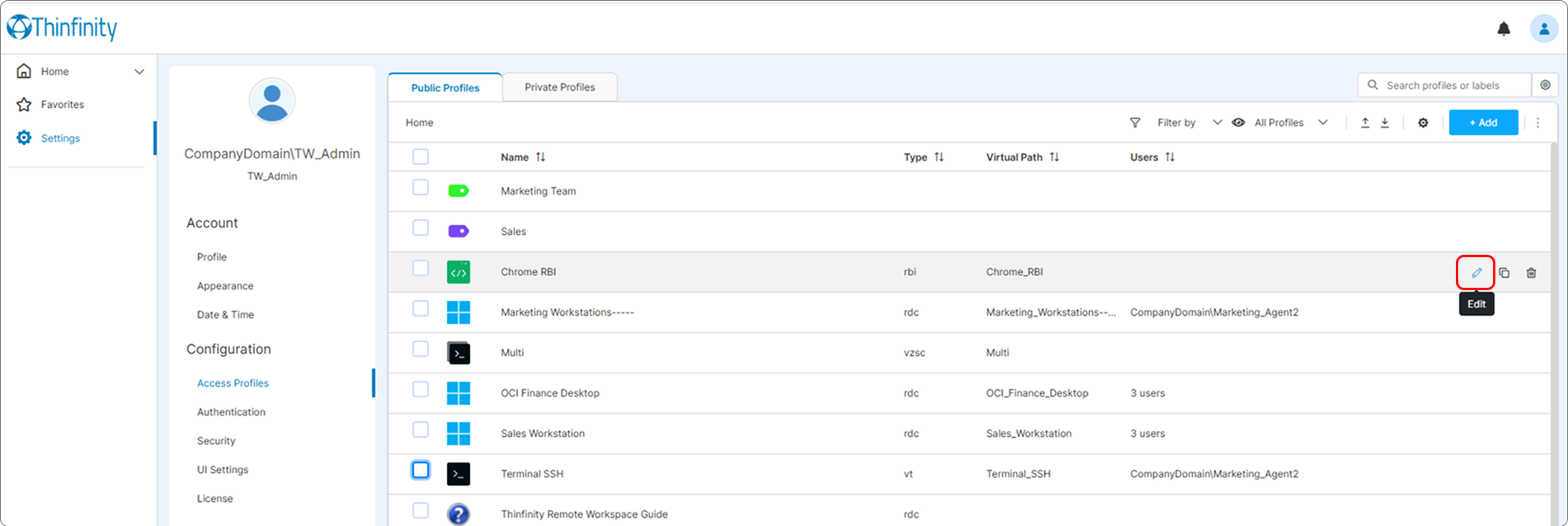Image resolution: width=1568 pixels, height=526 pixels.
Task: Sort by Name column arrows
Action: (x=540, y=157)
